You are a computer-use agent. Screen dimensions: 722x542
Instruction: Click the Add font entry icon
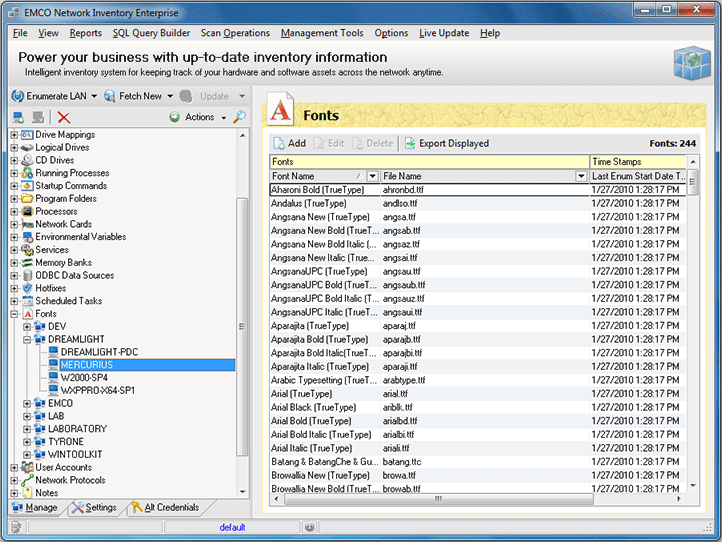pyautogui.click(x=280, y=143)
